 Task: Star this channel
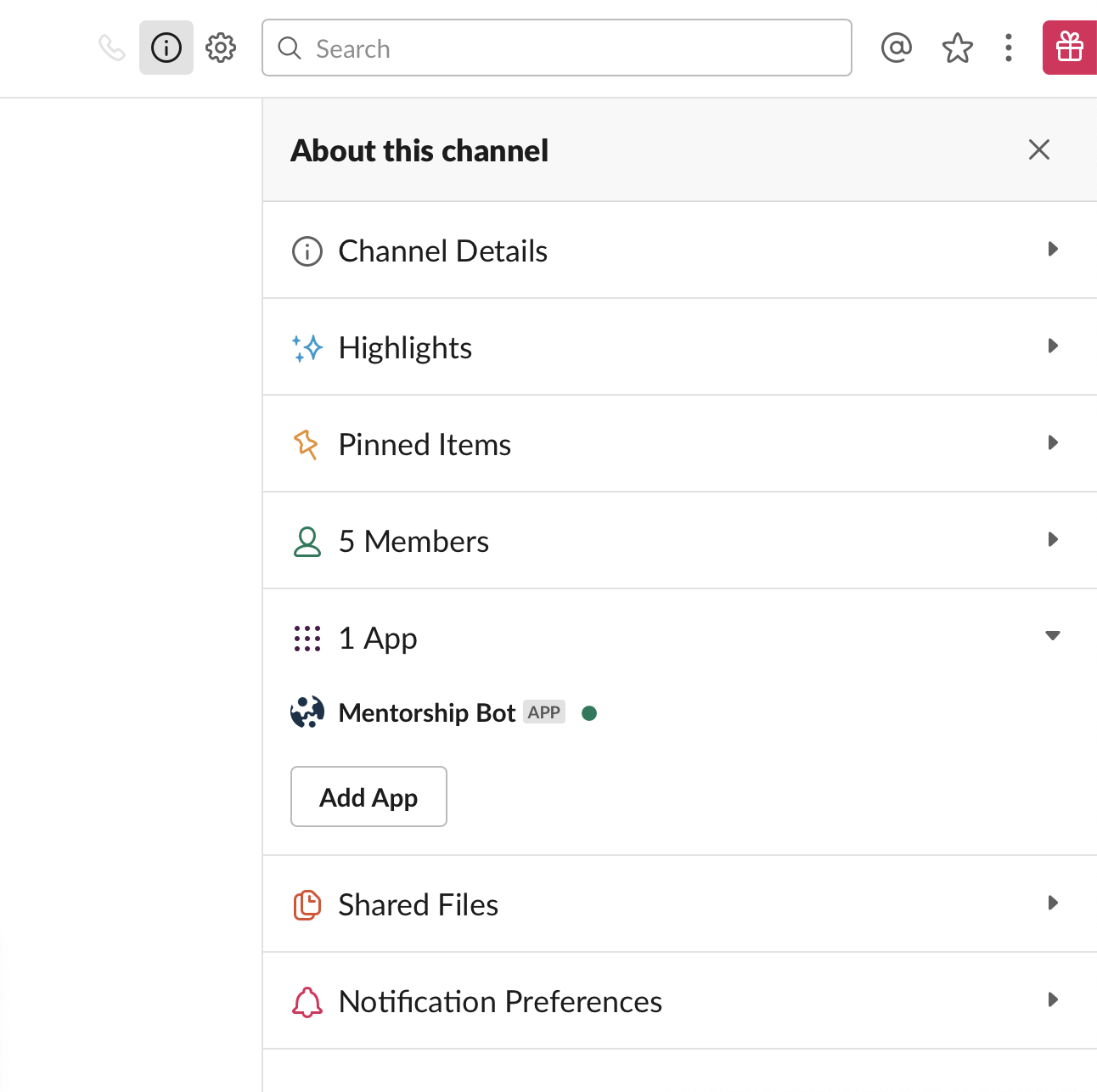pyautogui.click(x=957, y=48)
